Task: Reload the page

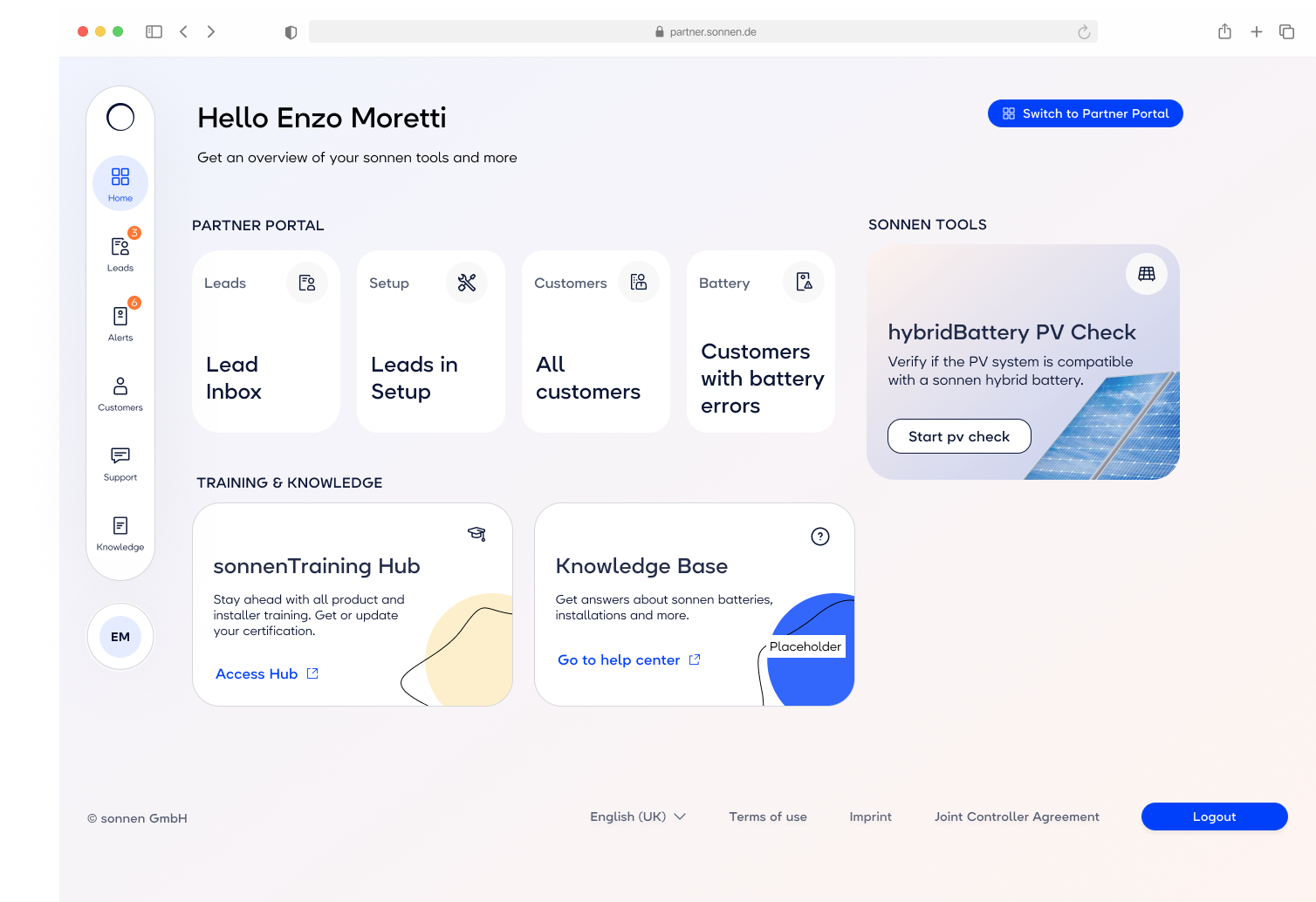Action: (1084, 32)
